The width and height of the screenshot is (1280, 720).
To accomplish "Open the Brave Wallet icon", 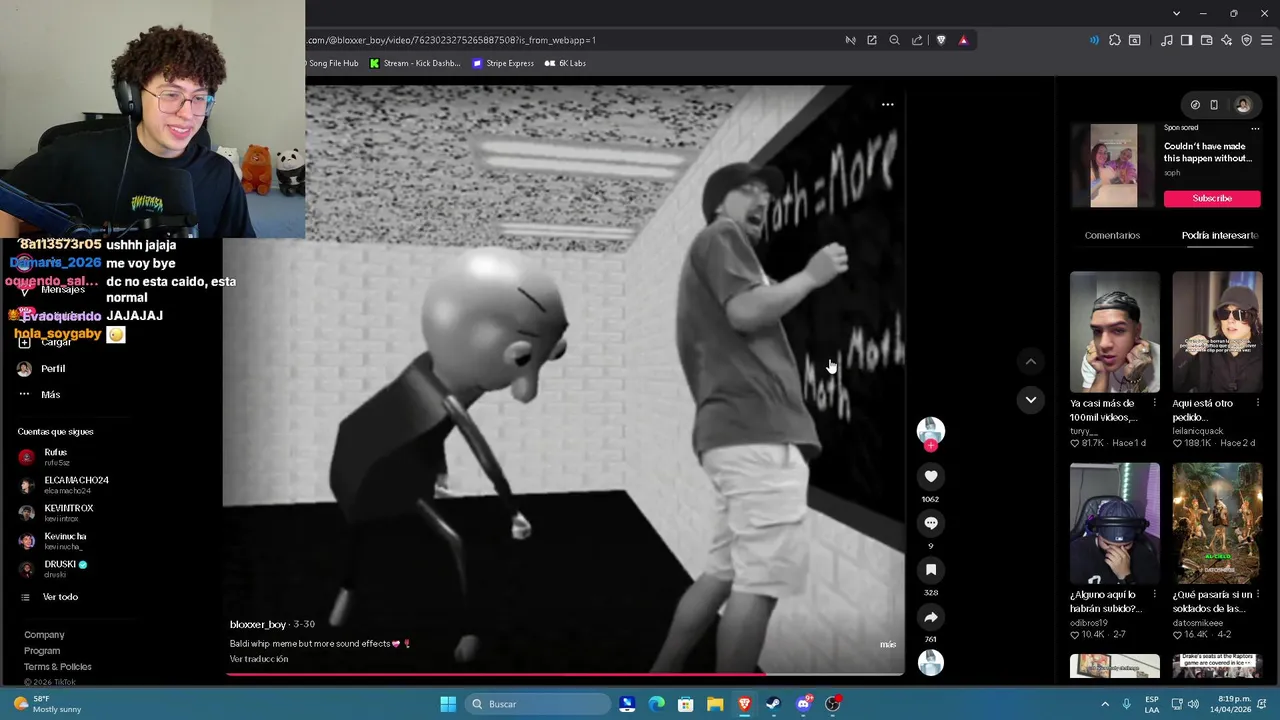I will pyautogui.click(x=1206, y=40).
